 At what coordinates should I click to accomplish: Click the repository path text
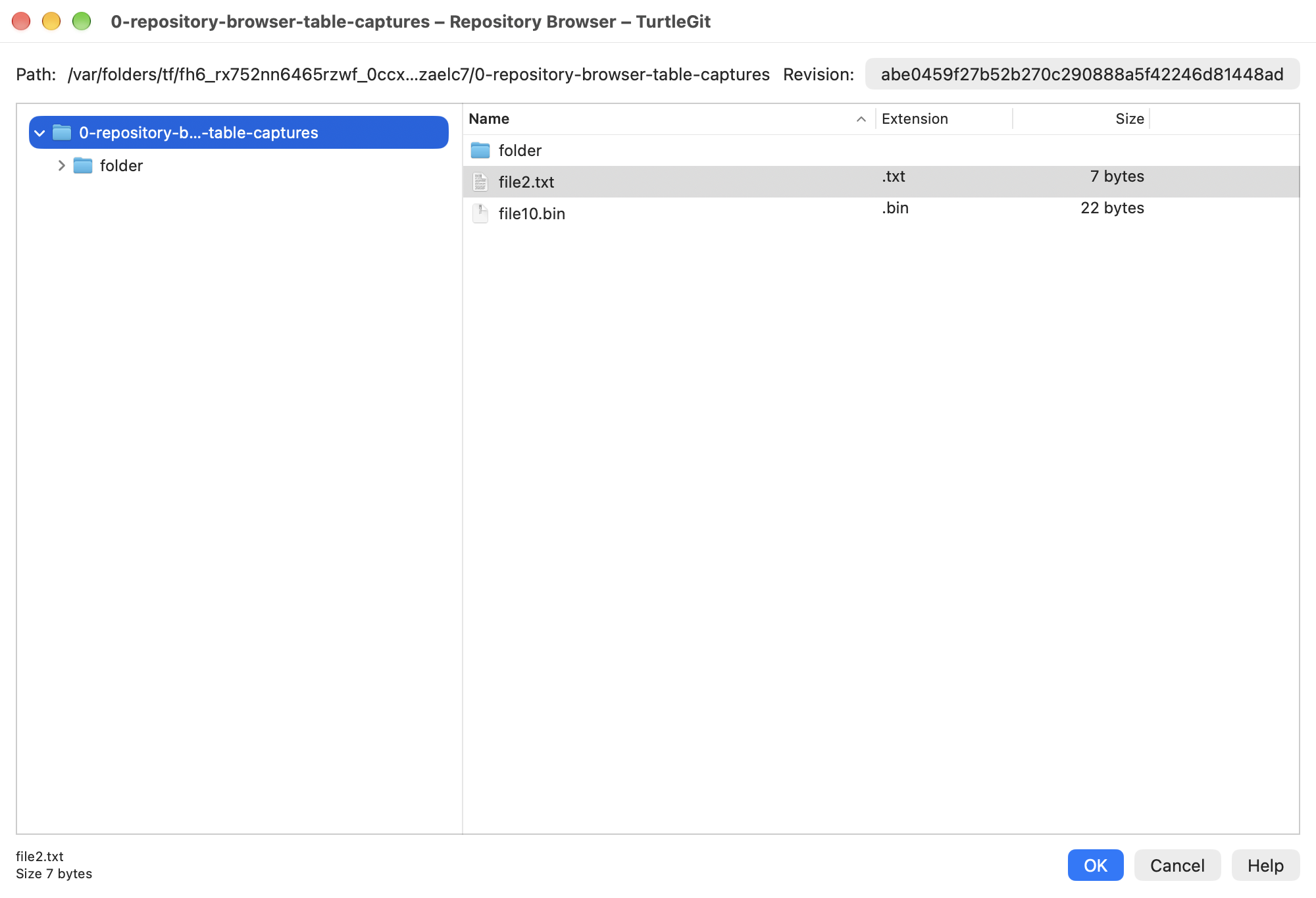click(418, 74)
